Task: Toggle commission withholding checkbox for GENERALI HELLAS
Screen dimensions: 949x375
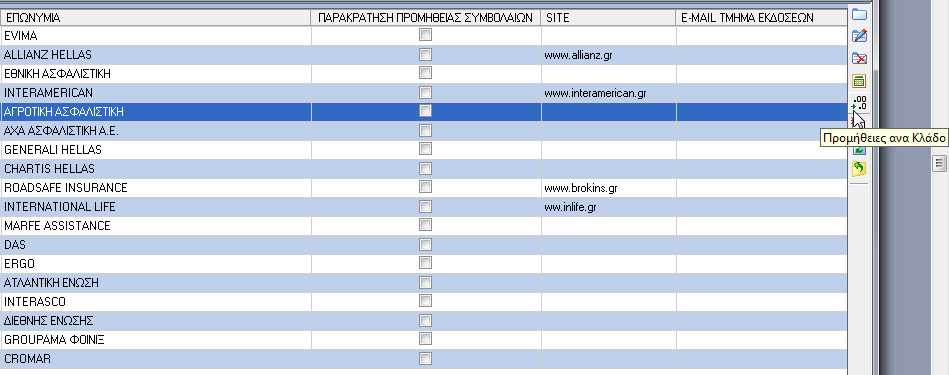Action: (425, 149)
